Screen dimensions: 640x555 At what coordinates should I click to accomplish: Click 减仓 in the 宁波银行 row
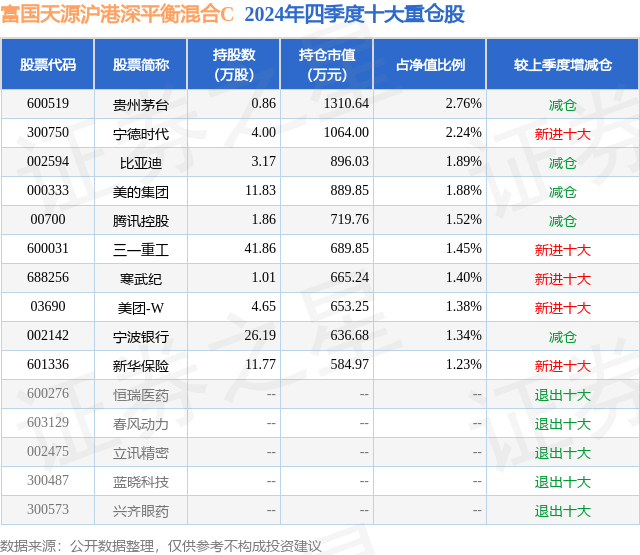(x=563, y=337)
